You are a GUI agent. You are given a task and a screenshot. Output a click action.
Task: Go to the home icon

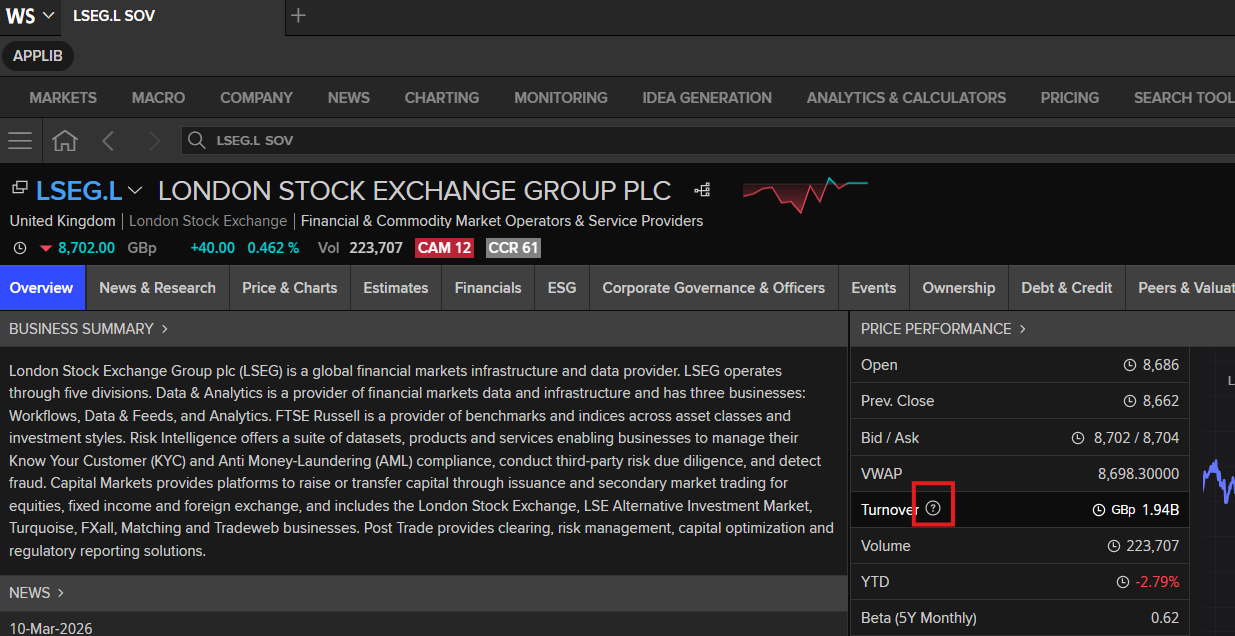pyautogui.click(x=65, y=140)
